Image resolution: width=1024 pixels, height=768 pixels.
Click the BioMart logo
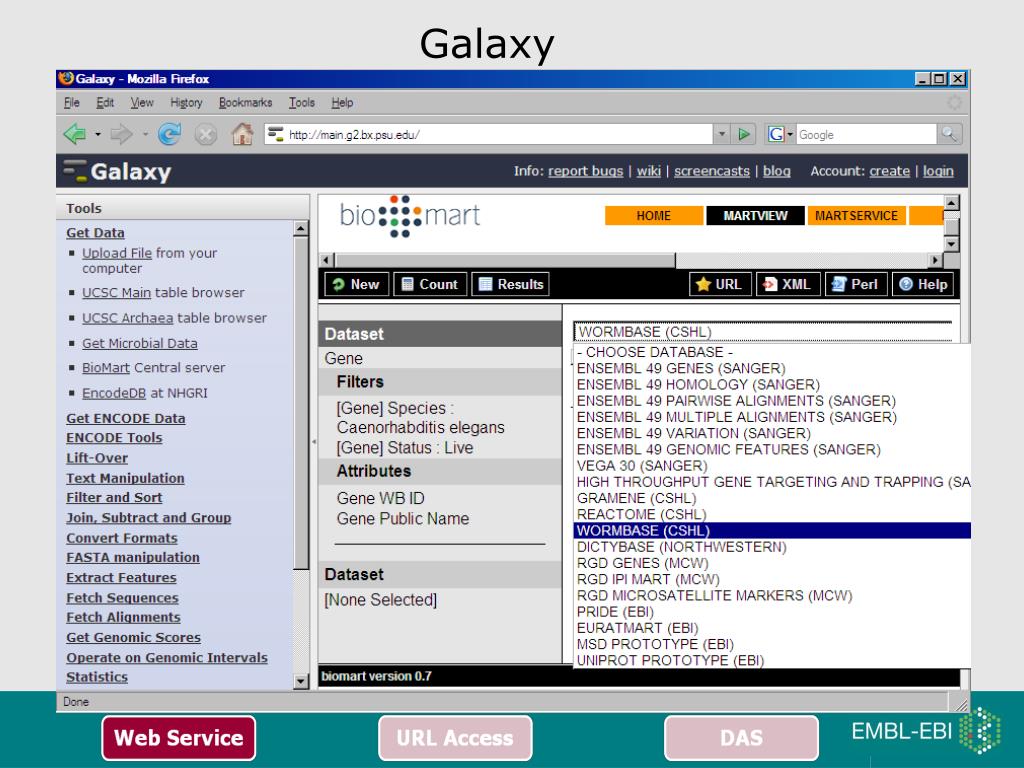coord(409,216)
